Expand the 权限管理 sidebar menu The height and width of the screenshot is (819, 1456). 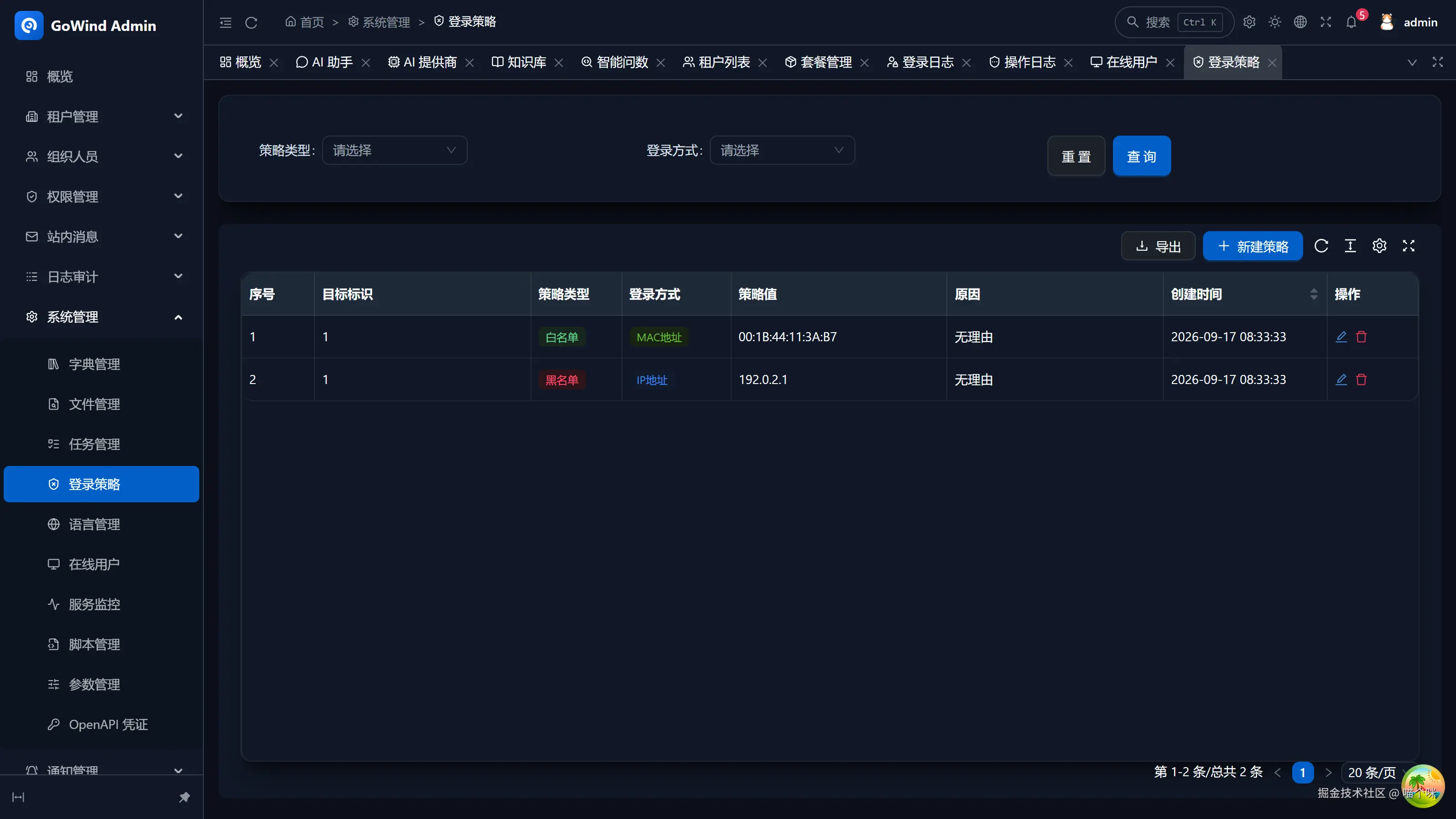[x=102, y=197]
